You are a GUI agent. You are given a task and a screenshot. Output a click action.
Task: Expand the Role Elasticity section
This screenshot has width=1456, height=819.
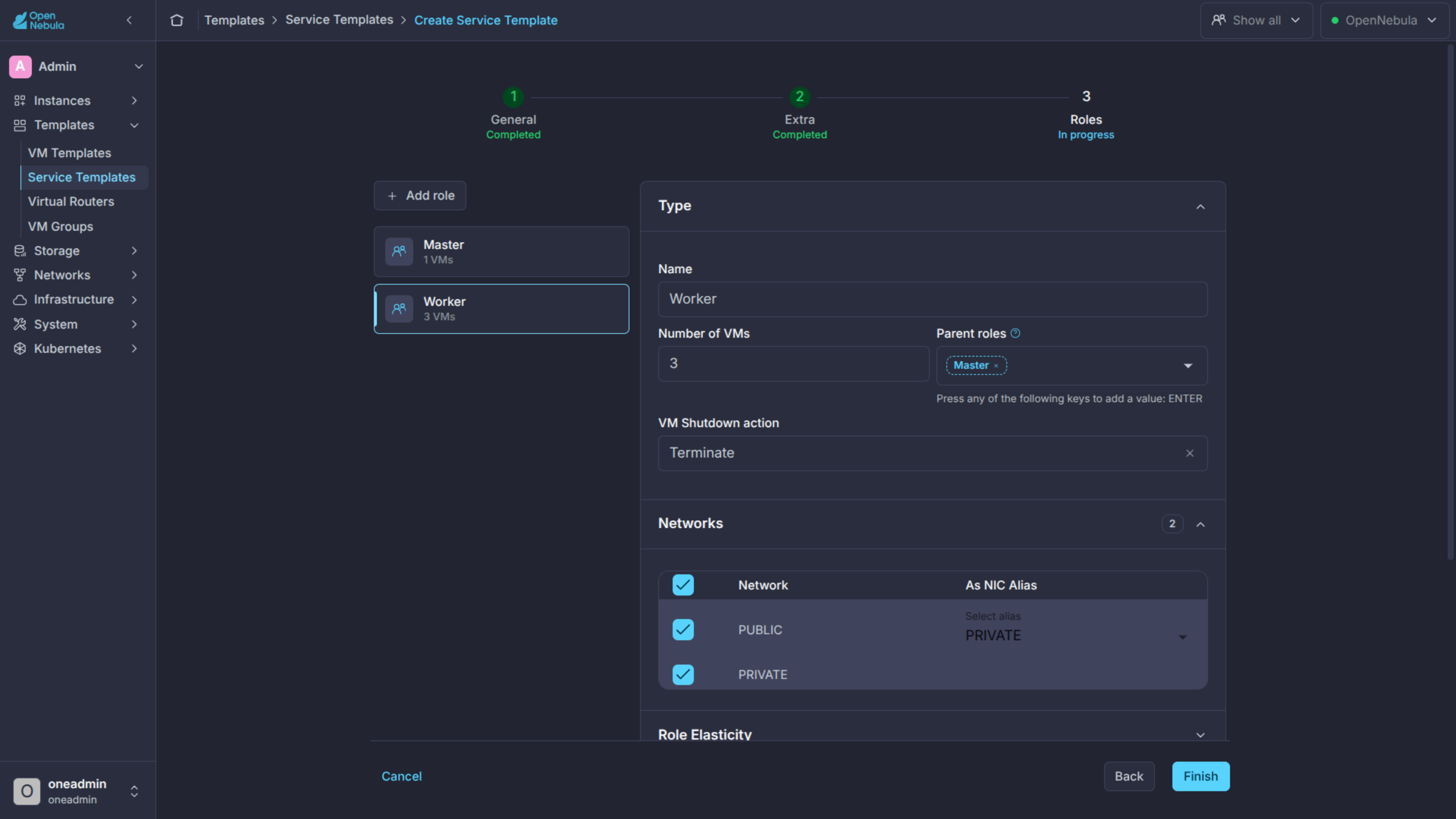pos(1201,735)
